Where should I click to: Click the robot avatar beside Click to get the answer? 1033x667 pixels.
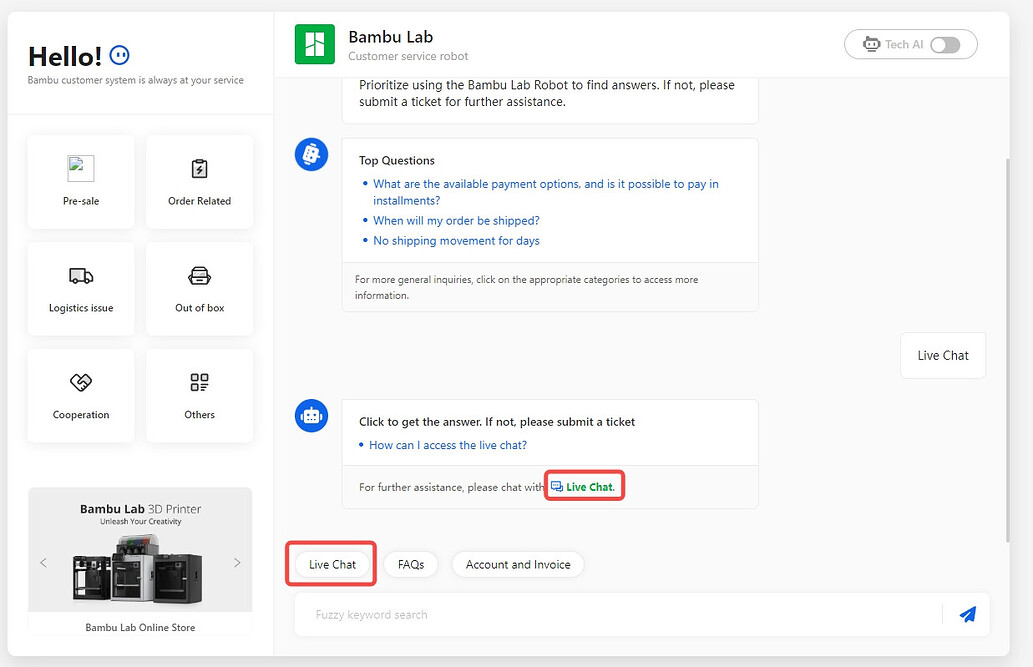[x=311, y=416]
